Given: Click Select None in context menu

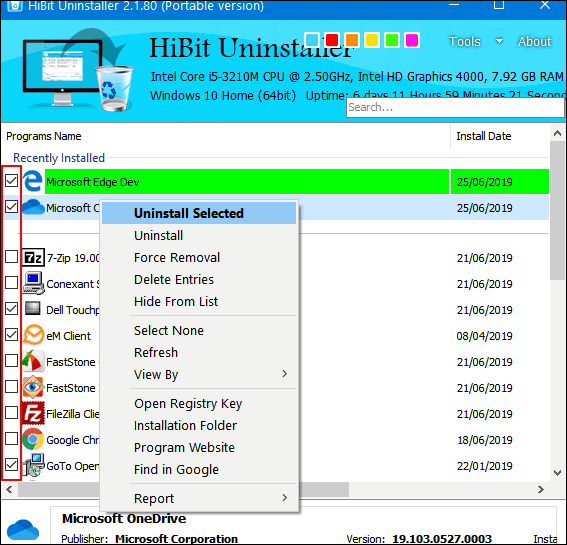Looking at the screenshot, I should click(199, 331).
